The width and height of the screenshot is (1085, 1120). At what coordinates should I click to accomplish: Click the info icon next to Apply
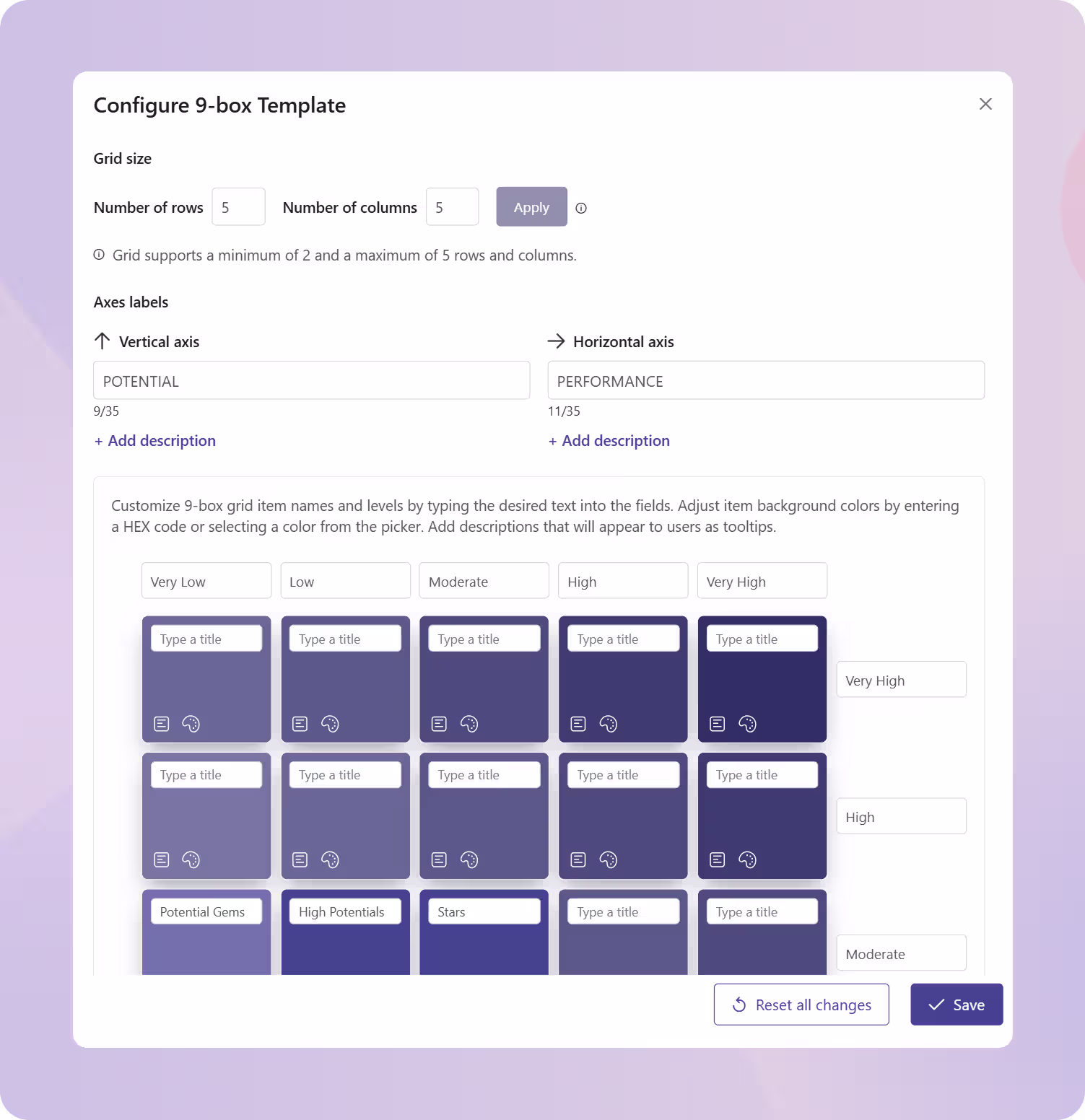coord(581,208)
